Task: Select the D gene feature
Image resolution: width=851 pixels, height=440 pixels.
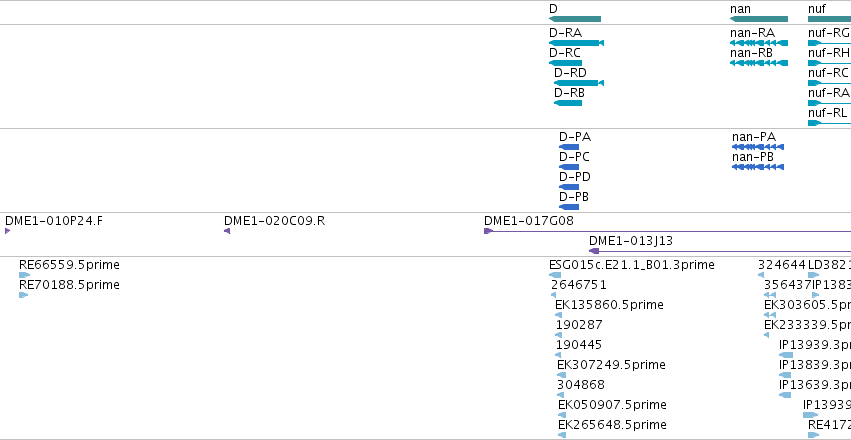Action: pyautogui.click(x=575, y=19)
